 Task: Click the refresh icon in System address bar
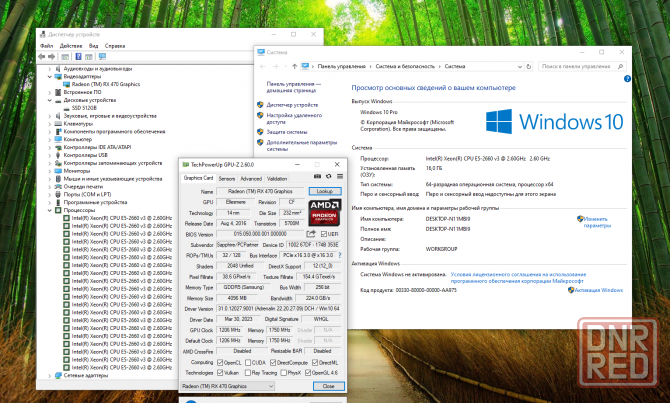[529, 67]
